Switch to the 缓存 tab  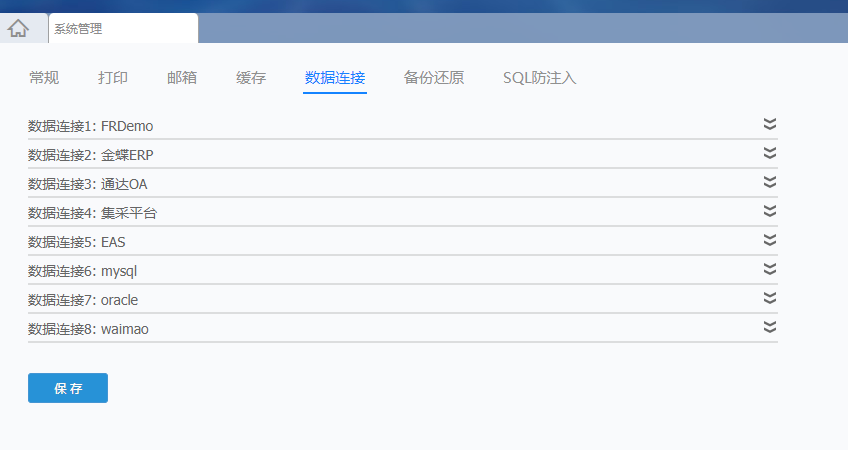coord(251,78)
